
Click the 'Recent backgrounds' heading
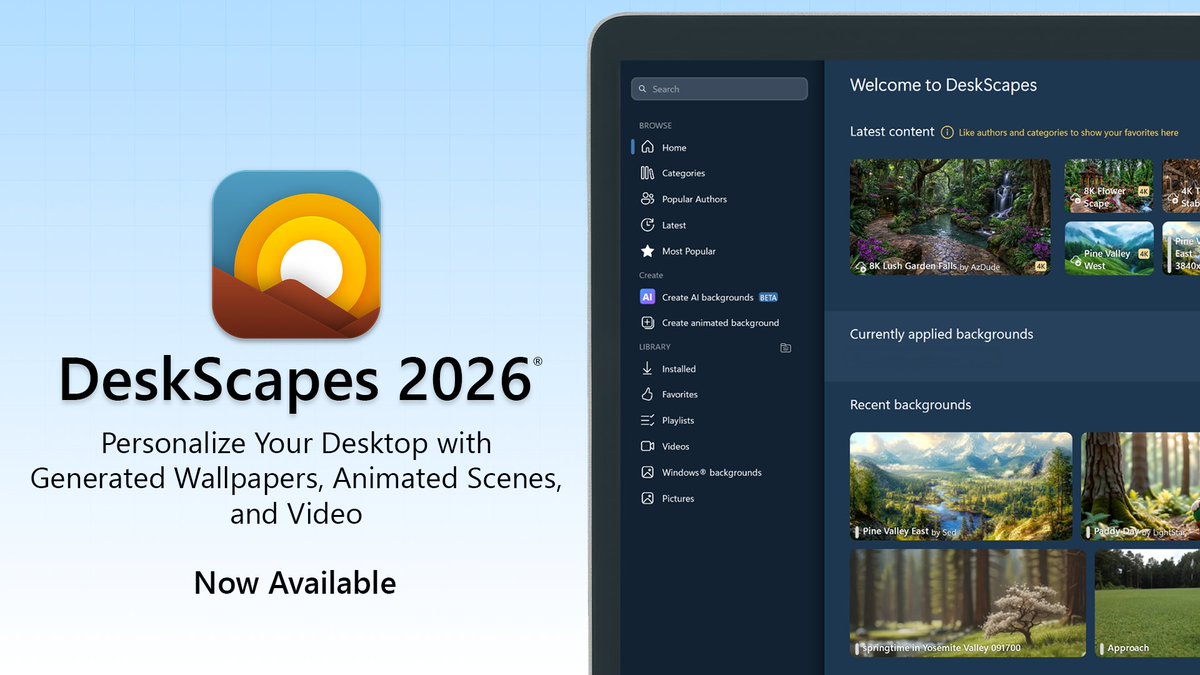click(910, 405)
